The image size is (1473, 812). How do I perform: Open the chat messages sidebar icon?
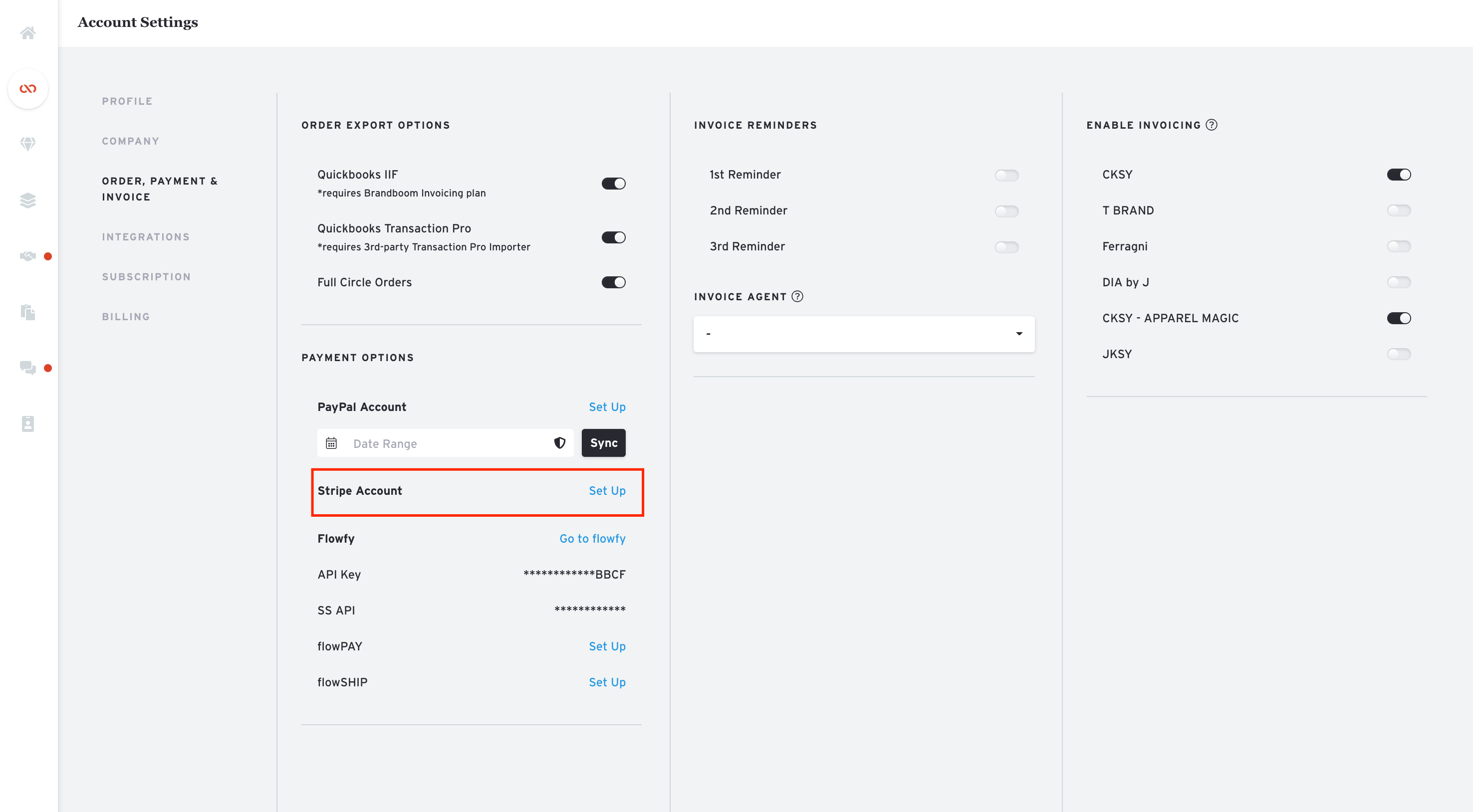pos(28,368)
